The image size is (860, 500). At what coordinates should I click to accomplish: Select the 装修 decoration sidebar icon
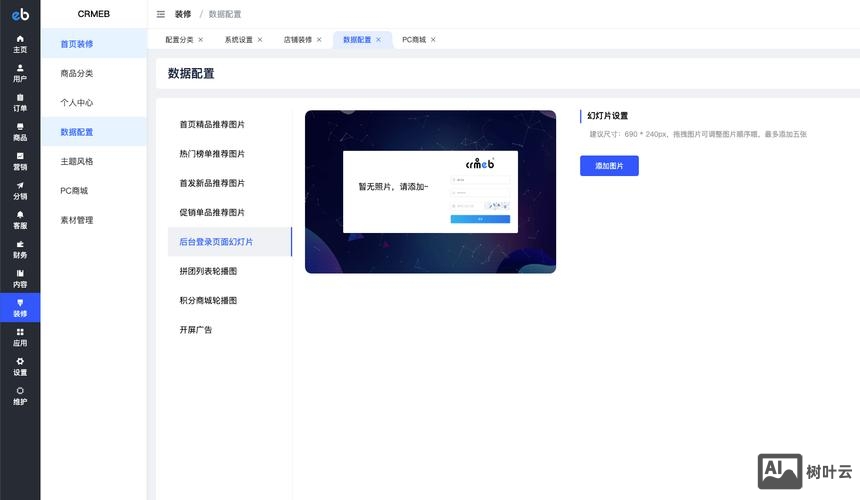point(20,308)
